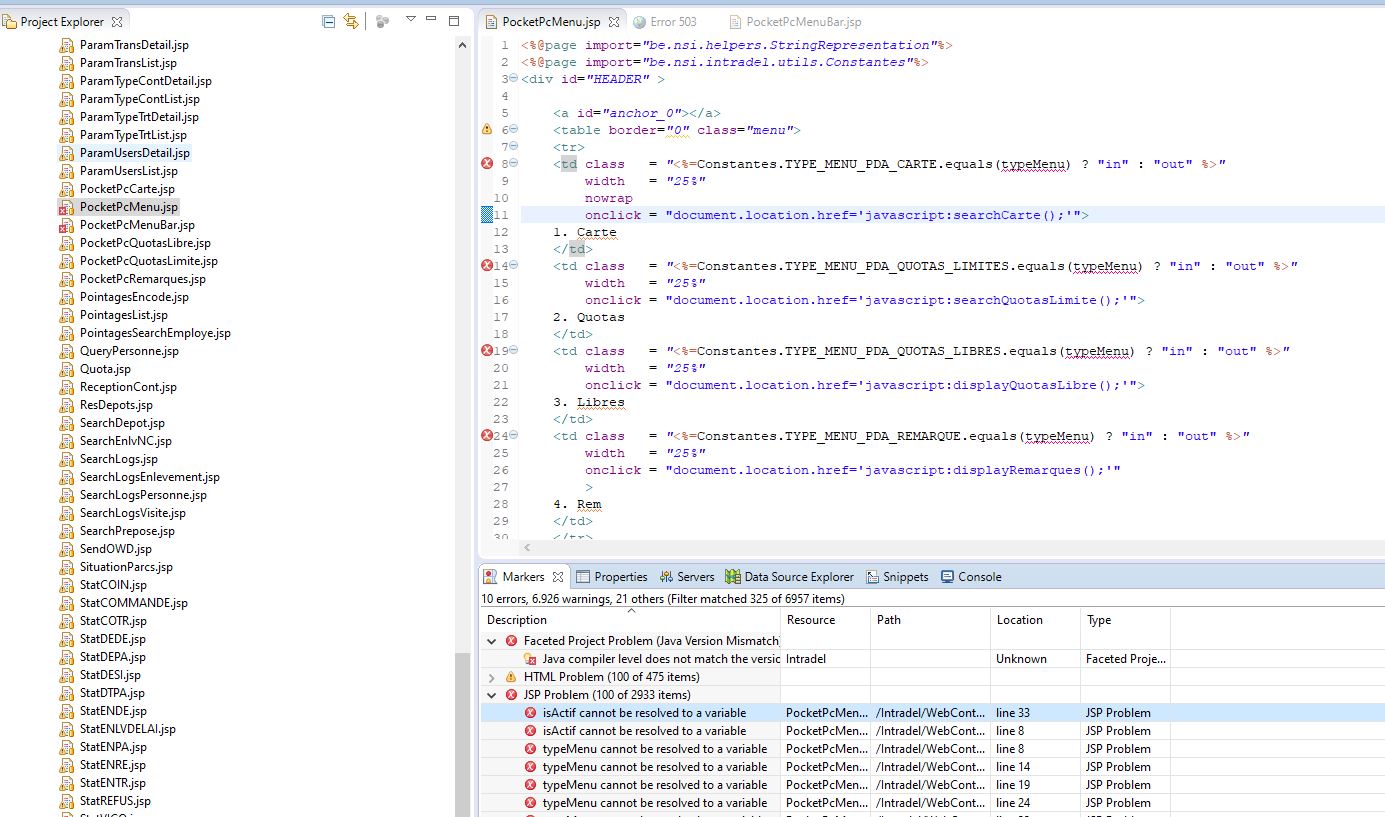
Task: Click the ParamUsersDetail.jsp file icon
Action: 66,153
